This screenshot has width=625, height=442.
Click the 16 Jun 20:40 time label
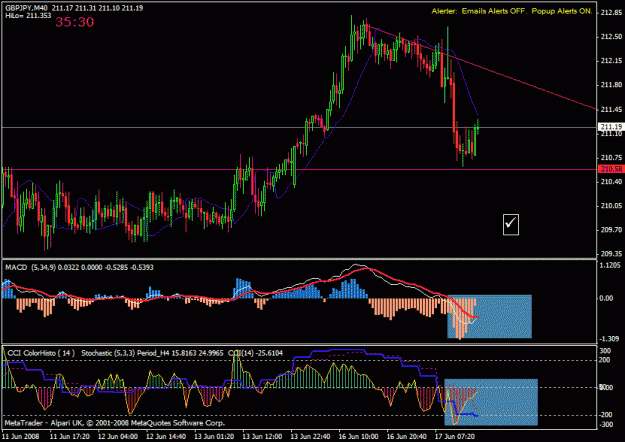(407, 436)
